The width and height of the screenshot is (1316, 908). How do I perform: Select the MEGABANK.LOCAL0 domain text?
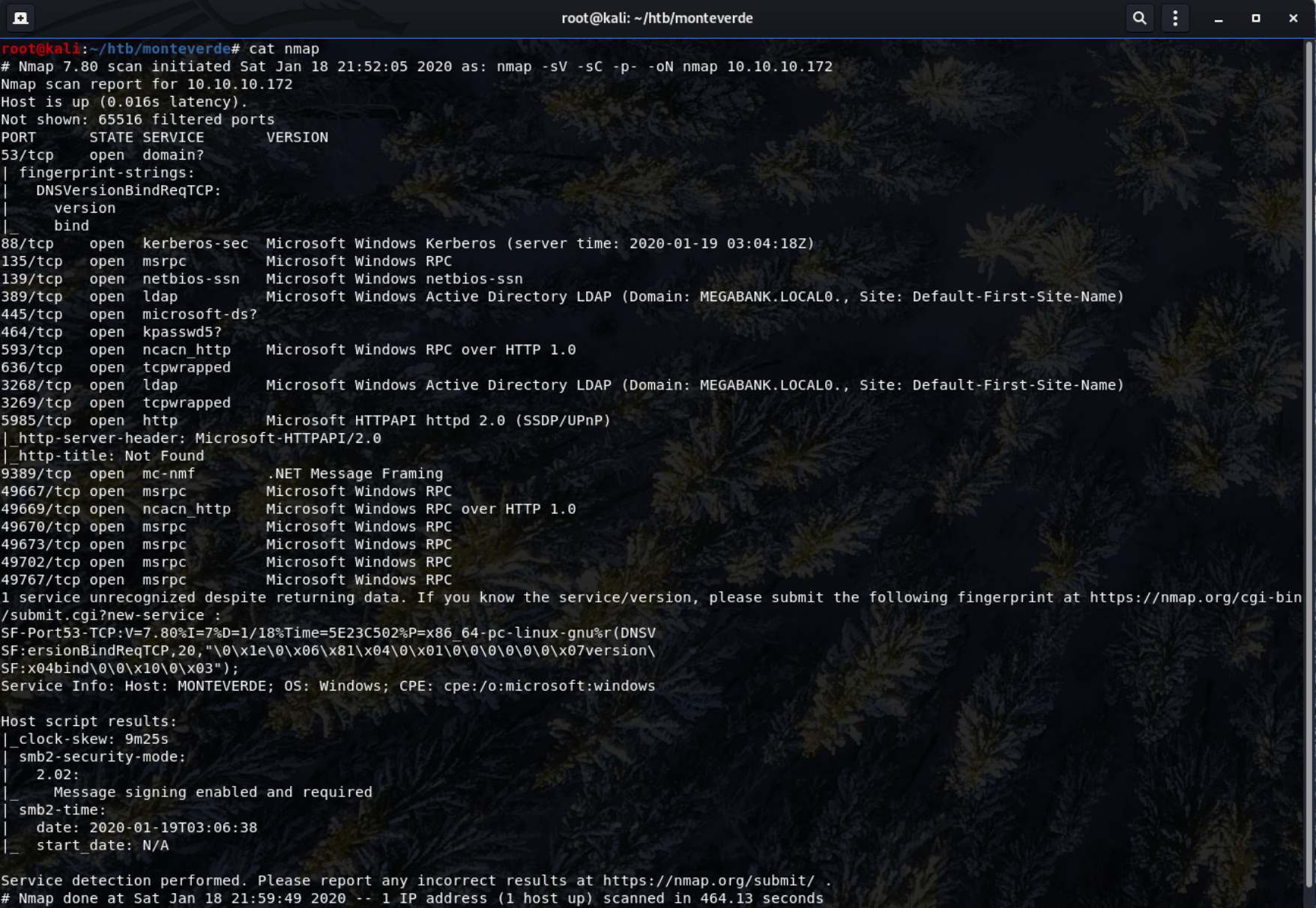[767, 296]
